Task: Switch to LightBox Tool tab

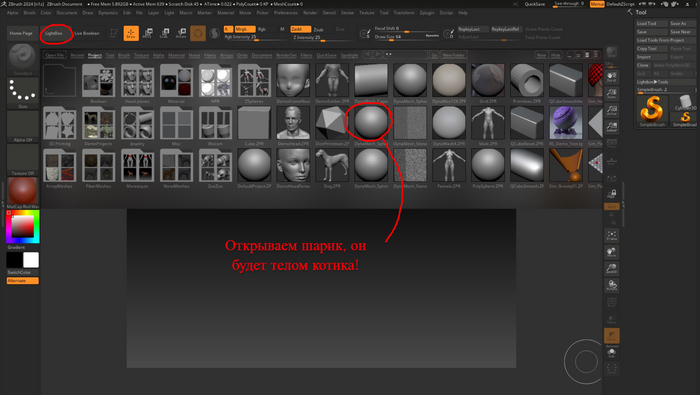Action: (x=110, y=55)
